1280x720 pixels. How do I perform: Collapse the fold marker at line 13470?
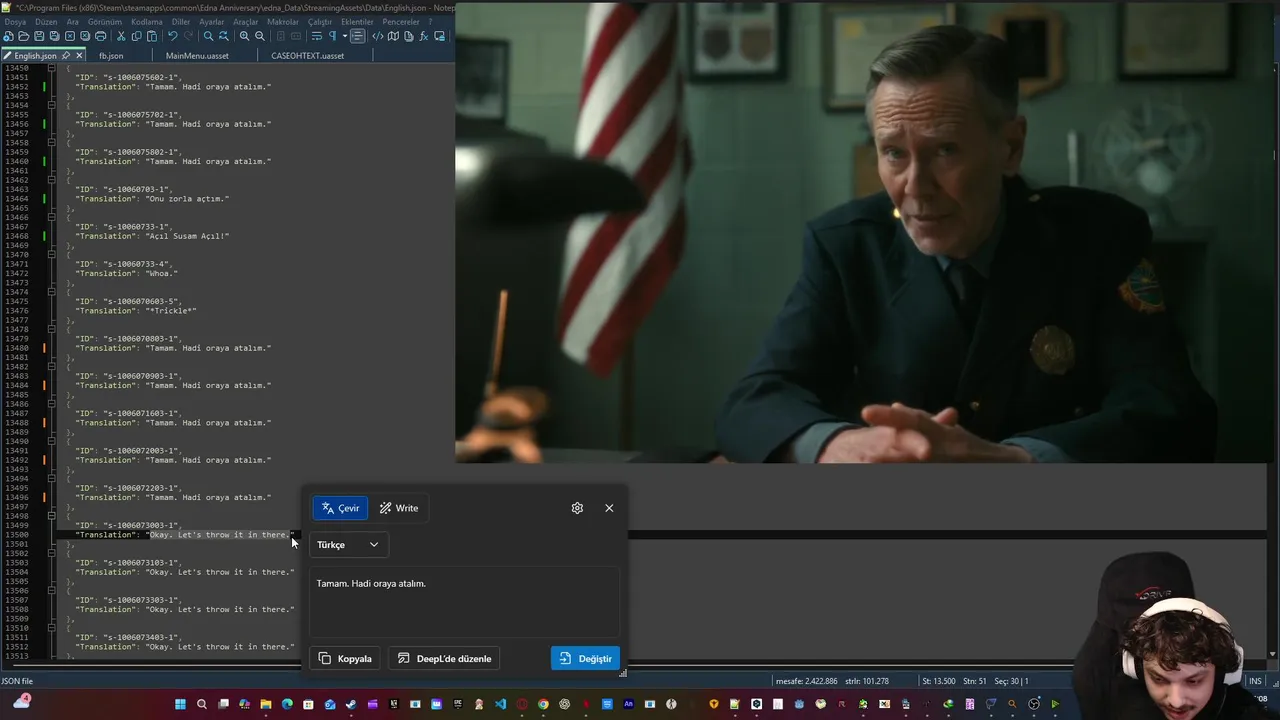pyautogui.click(x=52, y=255)
